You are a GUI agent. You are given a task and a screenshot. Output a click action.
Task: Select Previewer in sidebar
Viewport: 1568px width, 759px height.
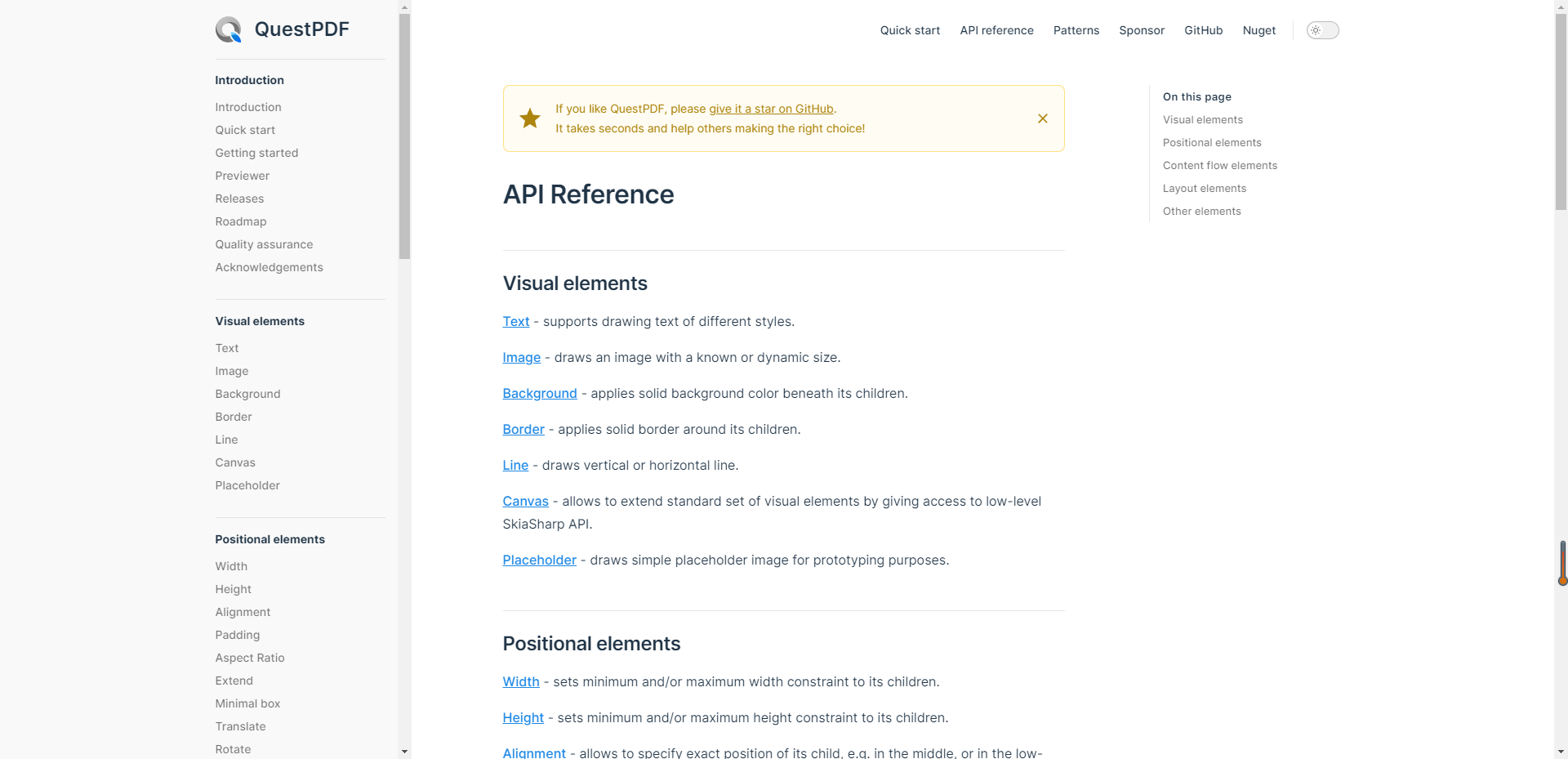pos(243,176)
